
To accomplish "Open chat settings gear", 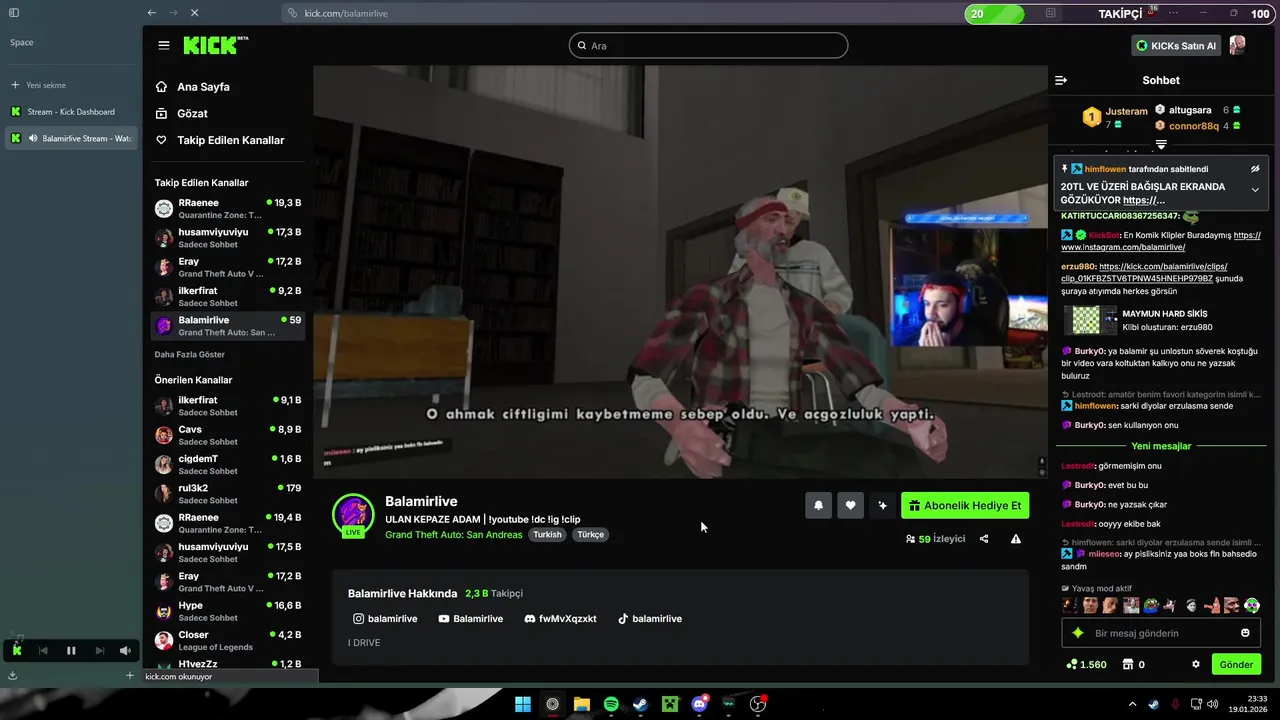I will pos(1195,664).
